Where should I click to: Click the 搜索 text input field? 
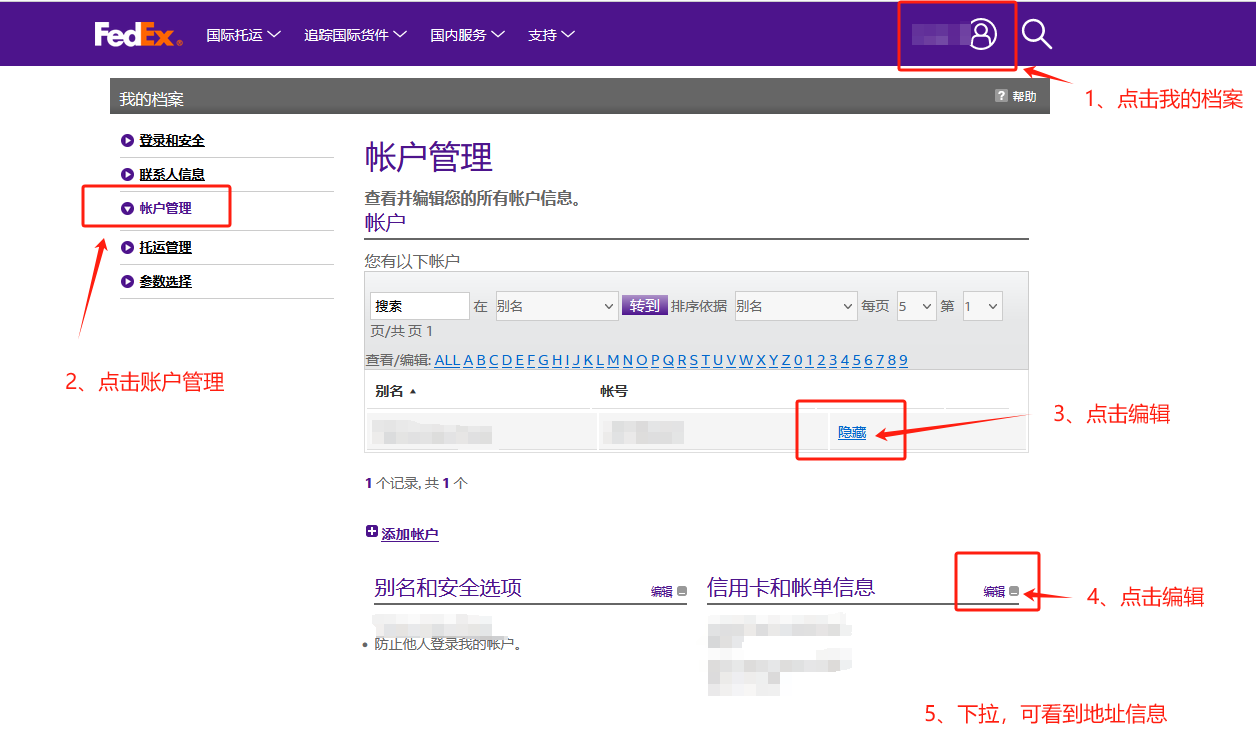pos(419,306)
